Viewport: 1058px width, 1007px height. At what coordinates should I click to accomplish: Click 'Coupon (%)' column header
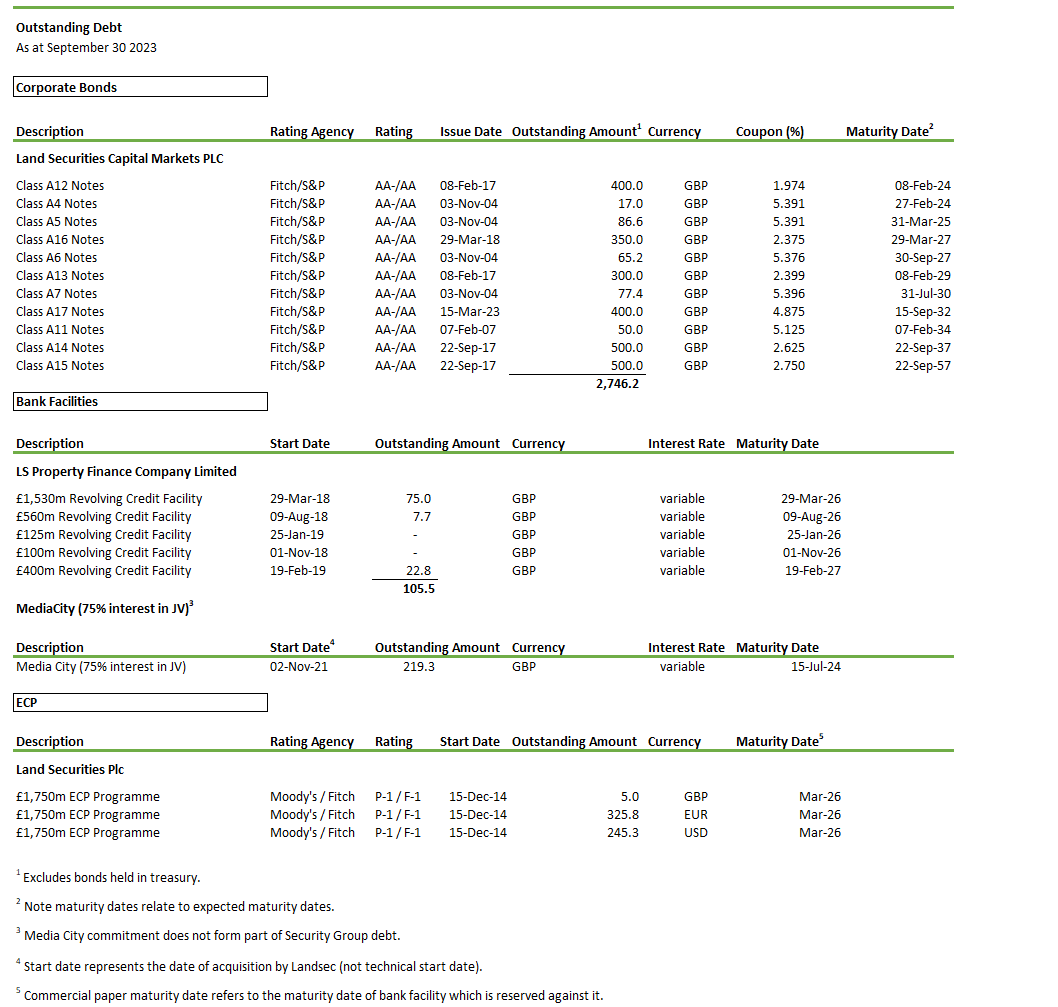pos(770,132)
